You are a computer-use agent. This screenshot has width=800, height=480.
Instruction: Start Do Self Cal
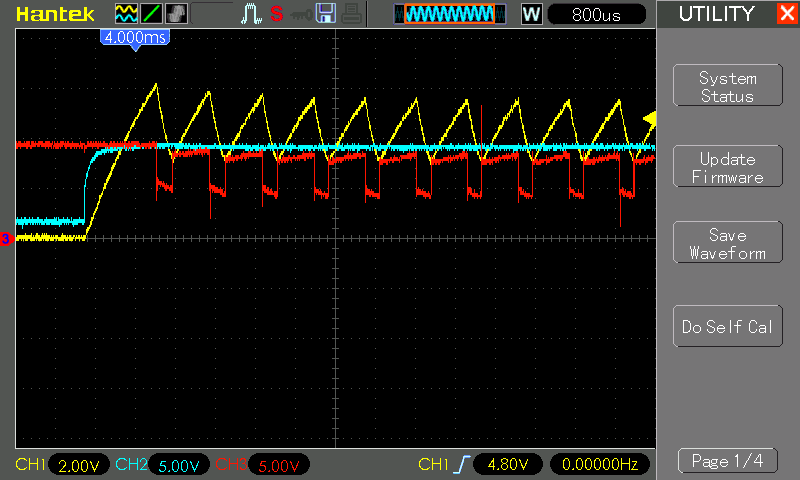click(x=727, y=327)
